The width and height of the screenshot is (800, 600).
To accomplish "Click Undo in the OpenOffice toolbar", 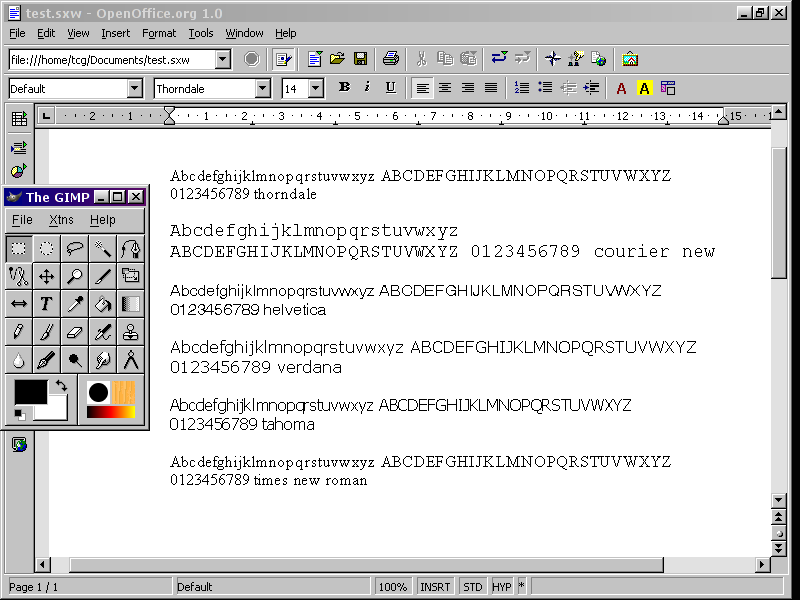I will [x=498, y=59].
